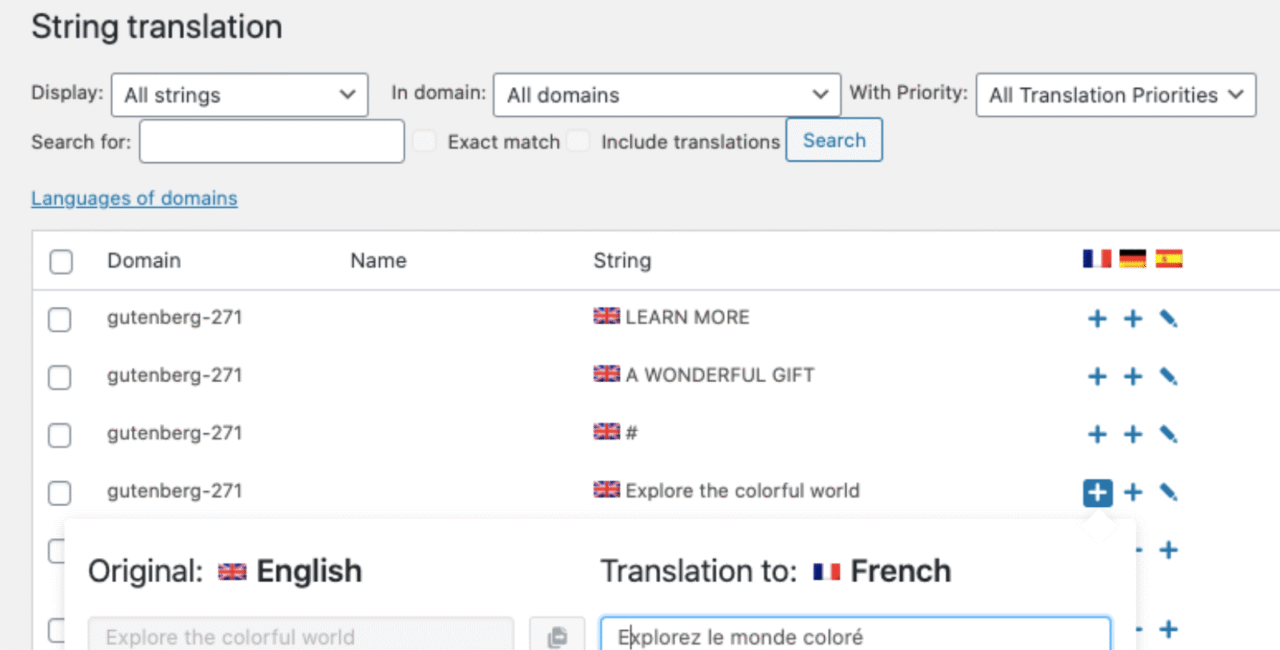Add French translation for LEARN MORE
Image resolution: width=1280 pixels, height=650 pixels.
pos(1097,319)
